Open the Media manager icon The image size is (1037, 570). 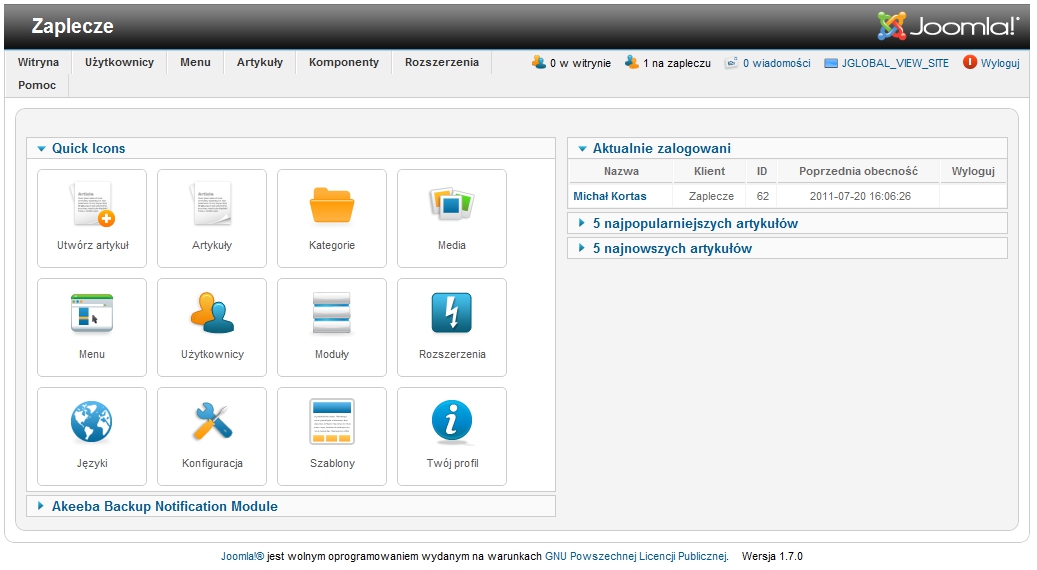pyautogui.click(x=452, y=217)
